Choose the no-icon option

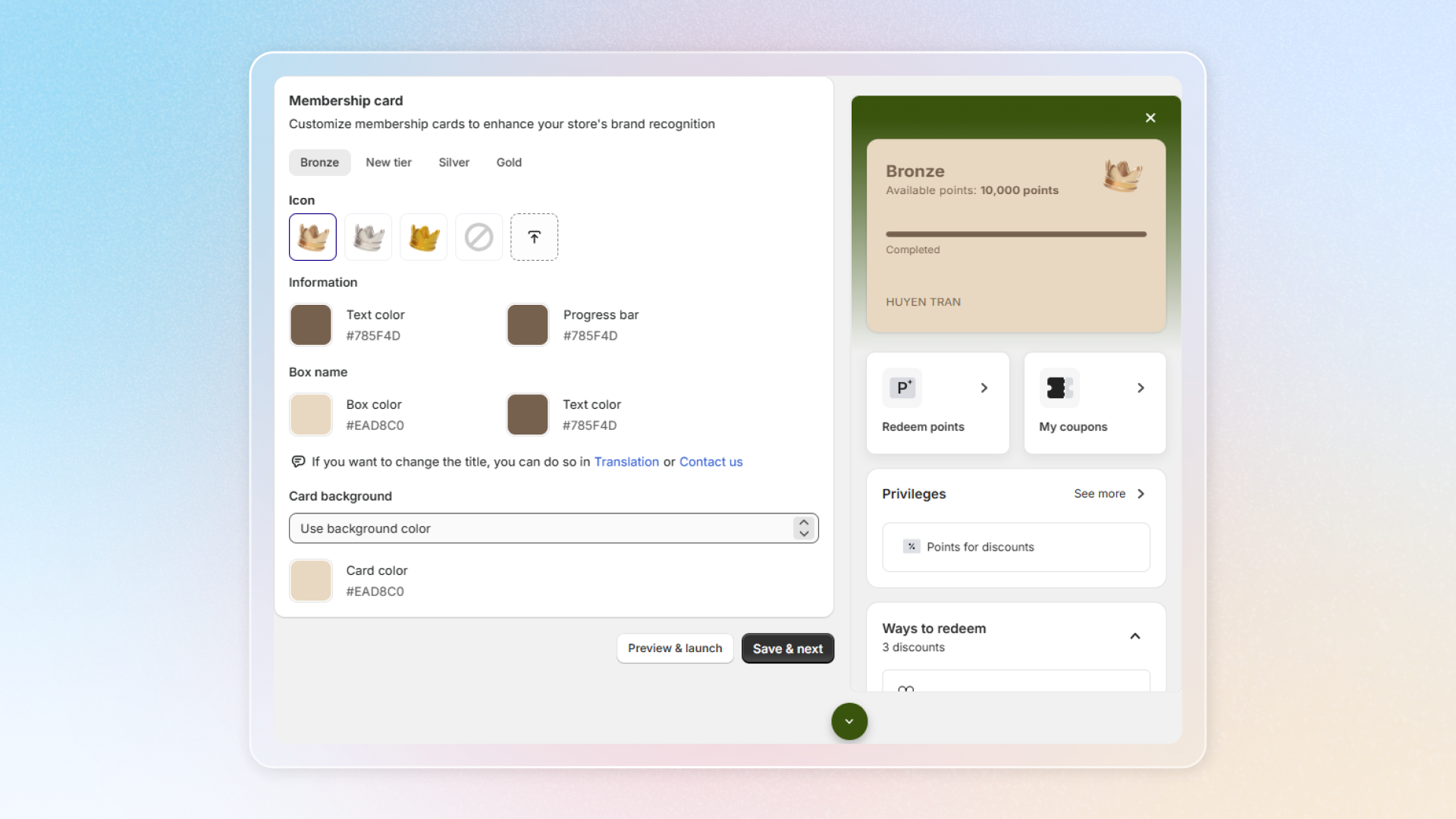click(x=479, y=237)
